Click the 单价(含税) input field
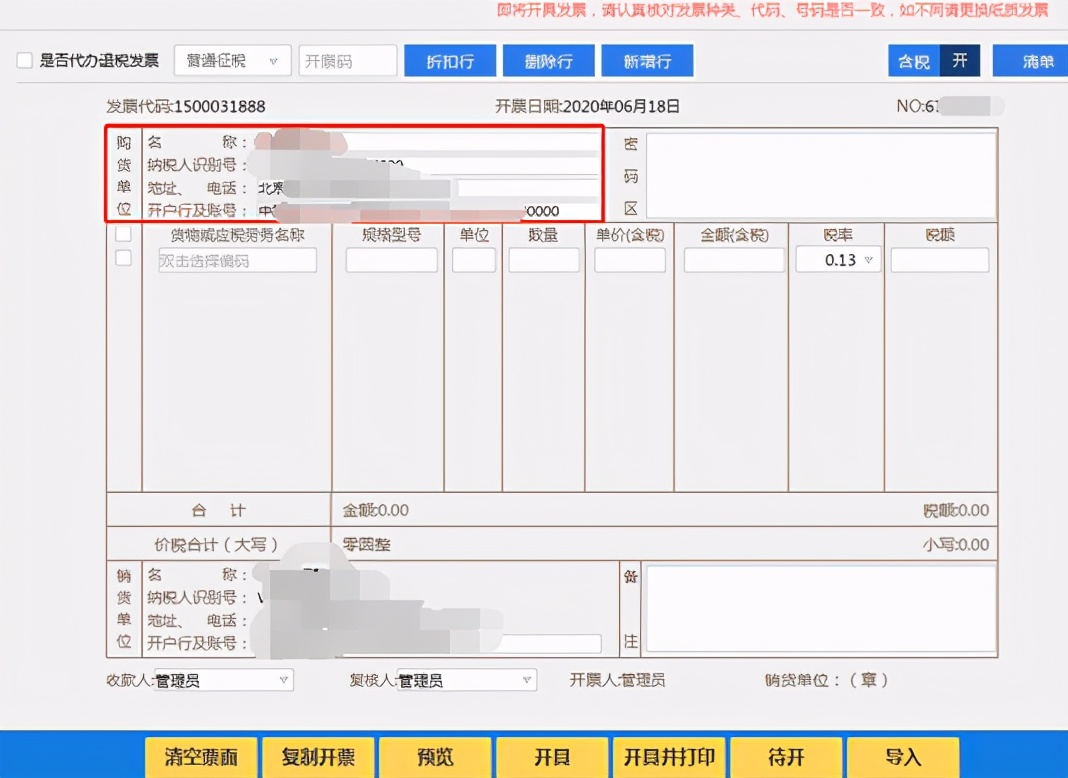 tap(629, 260)
